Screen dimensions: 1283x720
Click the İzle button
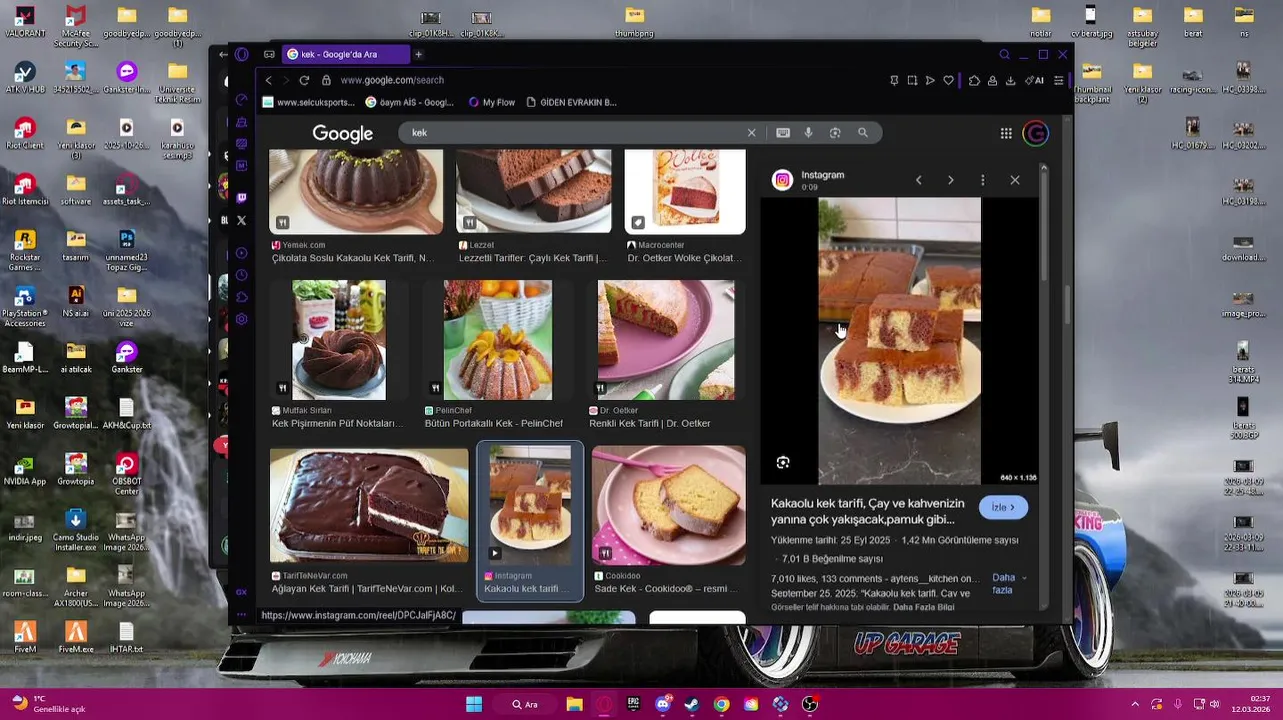click(x=1003, y=507)
